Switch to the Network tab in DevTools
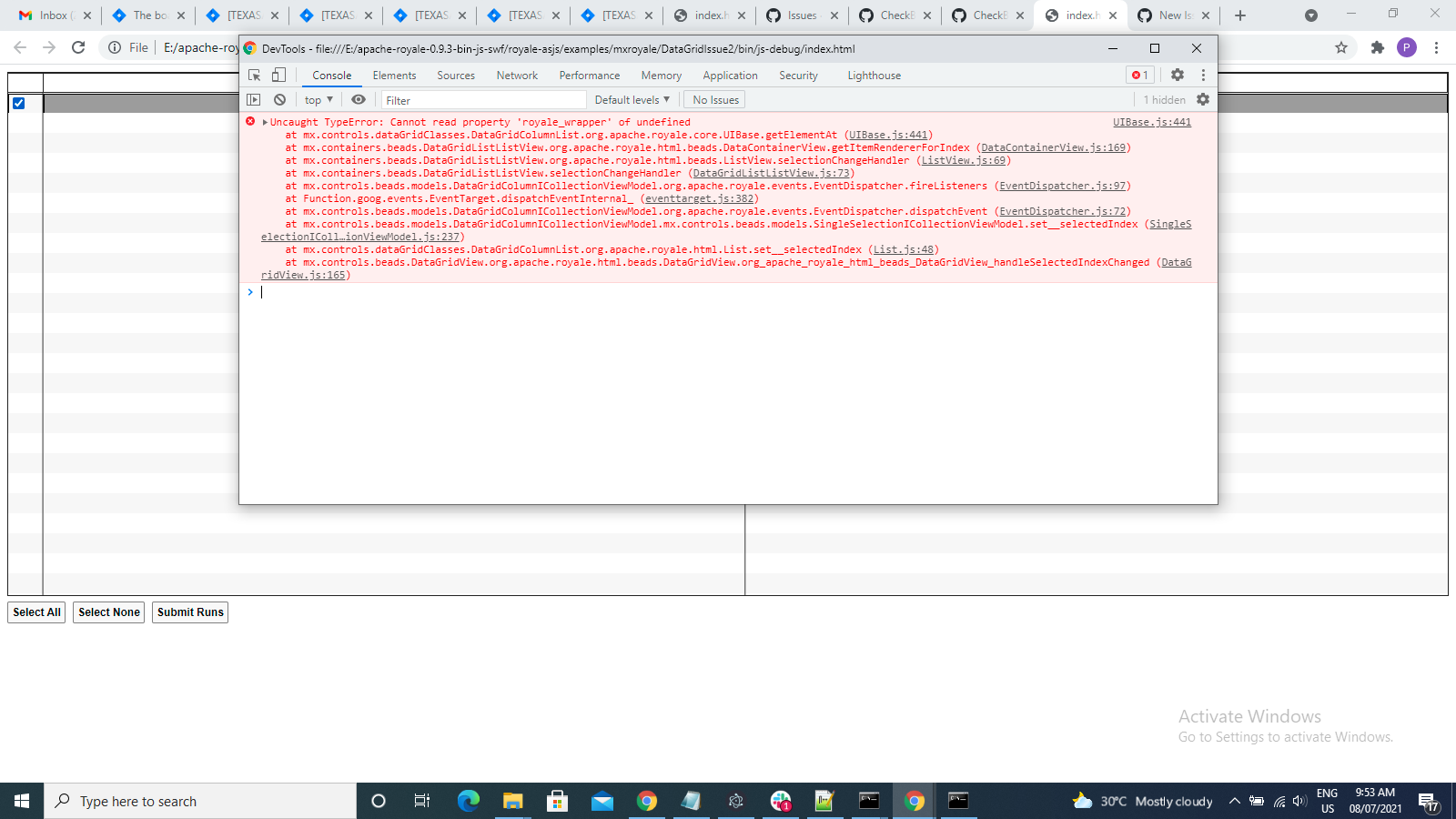Image resolution: width=1456 pixels, height=819 pixels. click(516, 76)
